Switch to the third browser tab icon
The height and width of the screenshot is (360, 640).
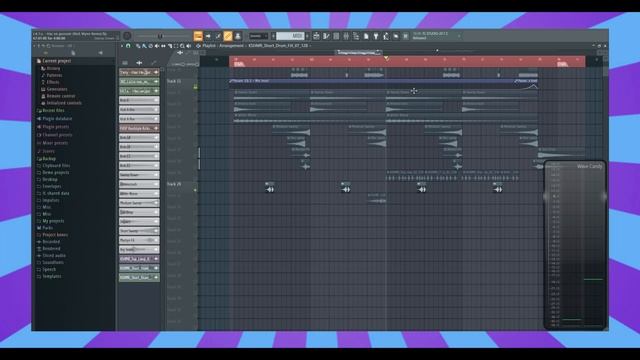tap(100, 53)
